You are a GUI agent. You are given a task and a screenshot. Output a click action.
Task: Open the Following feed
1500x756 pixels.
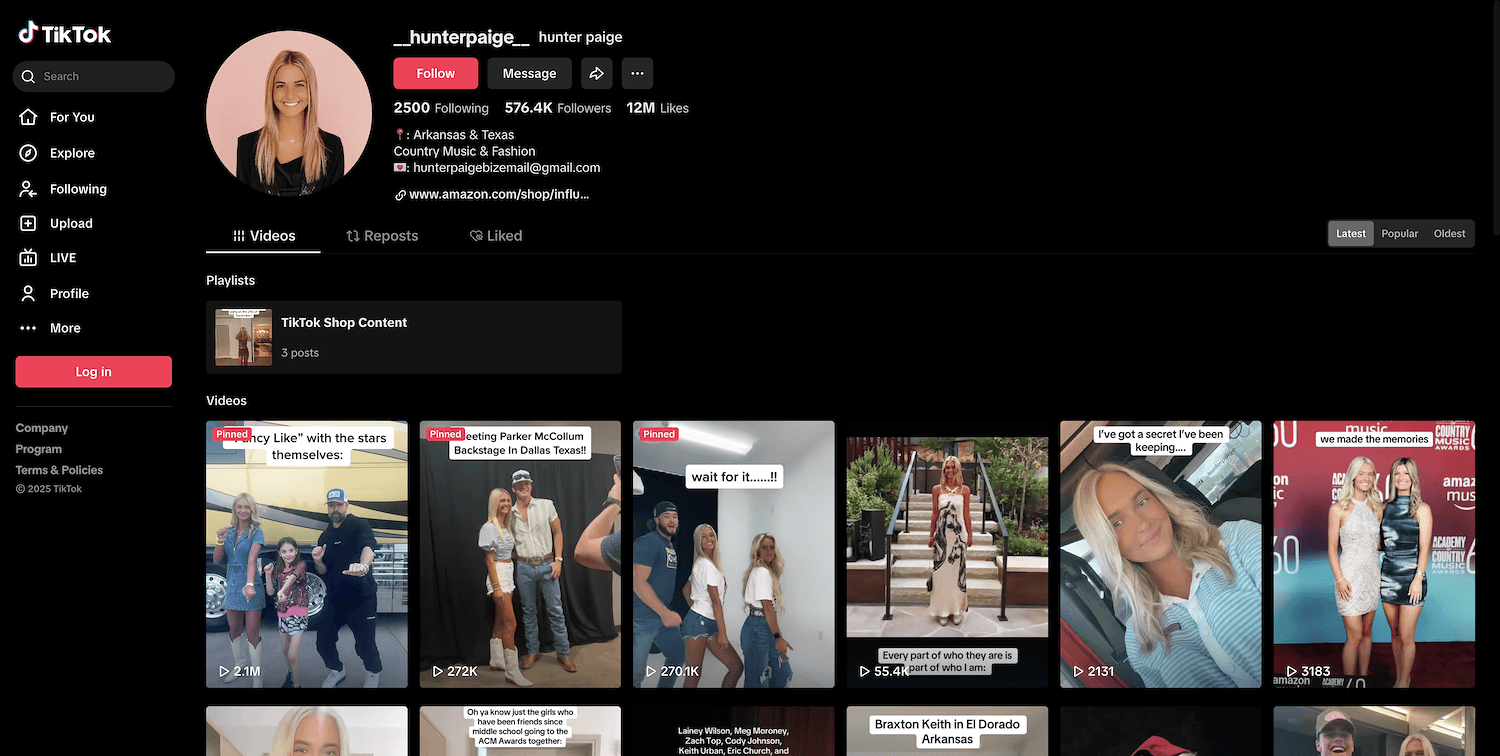click(x=77, y=189)
